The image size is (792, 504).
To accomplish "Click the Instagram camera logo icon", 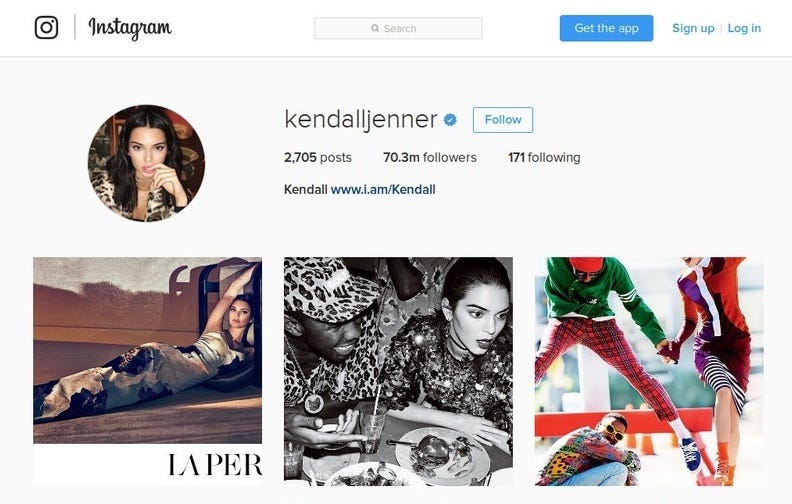I will (x=46, y=27).
